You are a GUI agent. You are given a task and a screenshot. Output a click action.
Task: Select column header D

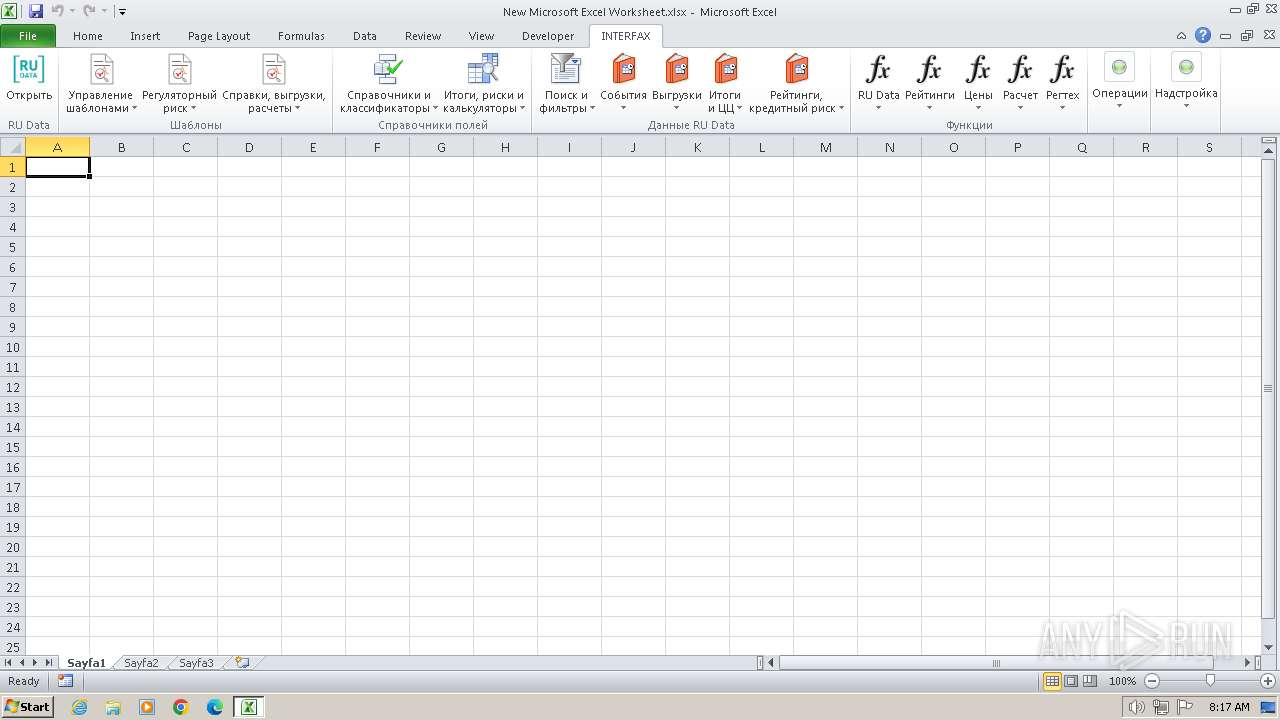coord(249,147)
